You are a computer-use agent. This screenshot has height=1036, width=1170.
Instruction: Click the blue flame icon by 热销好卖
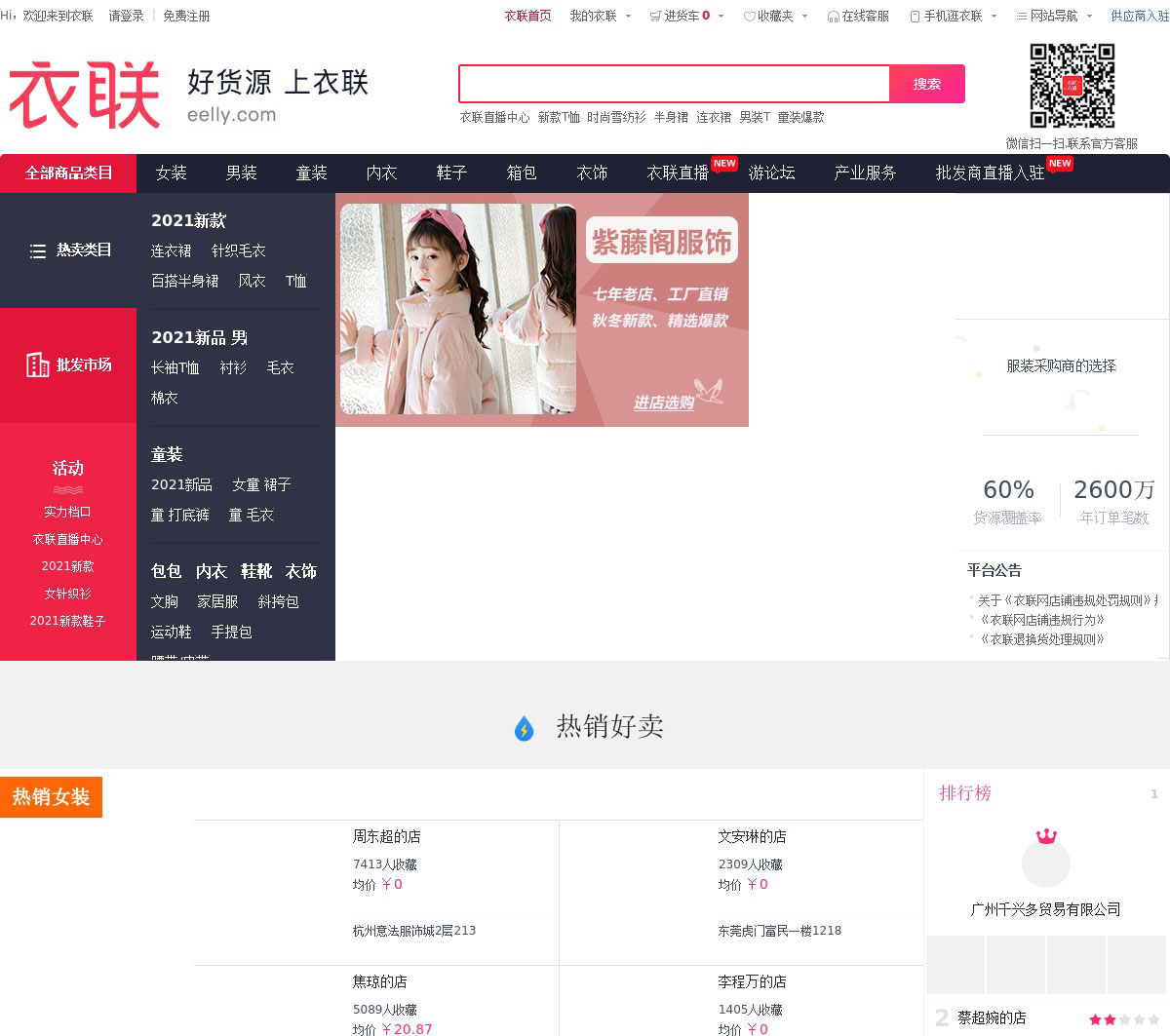point(524,728)
